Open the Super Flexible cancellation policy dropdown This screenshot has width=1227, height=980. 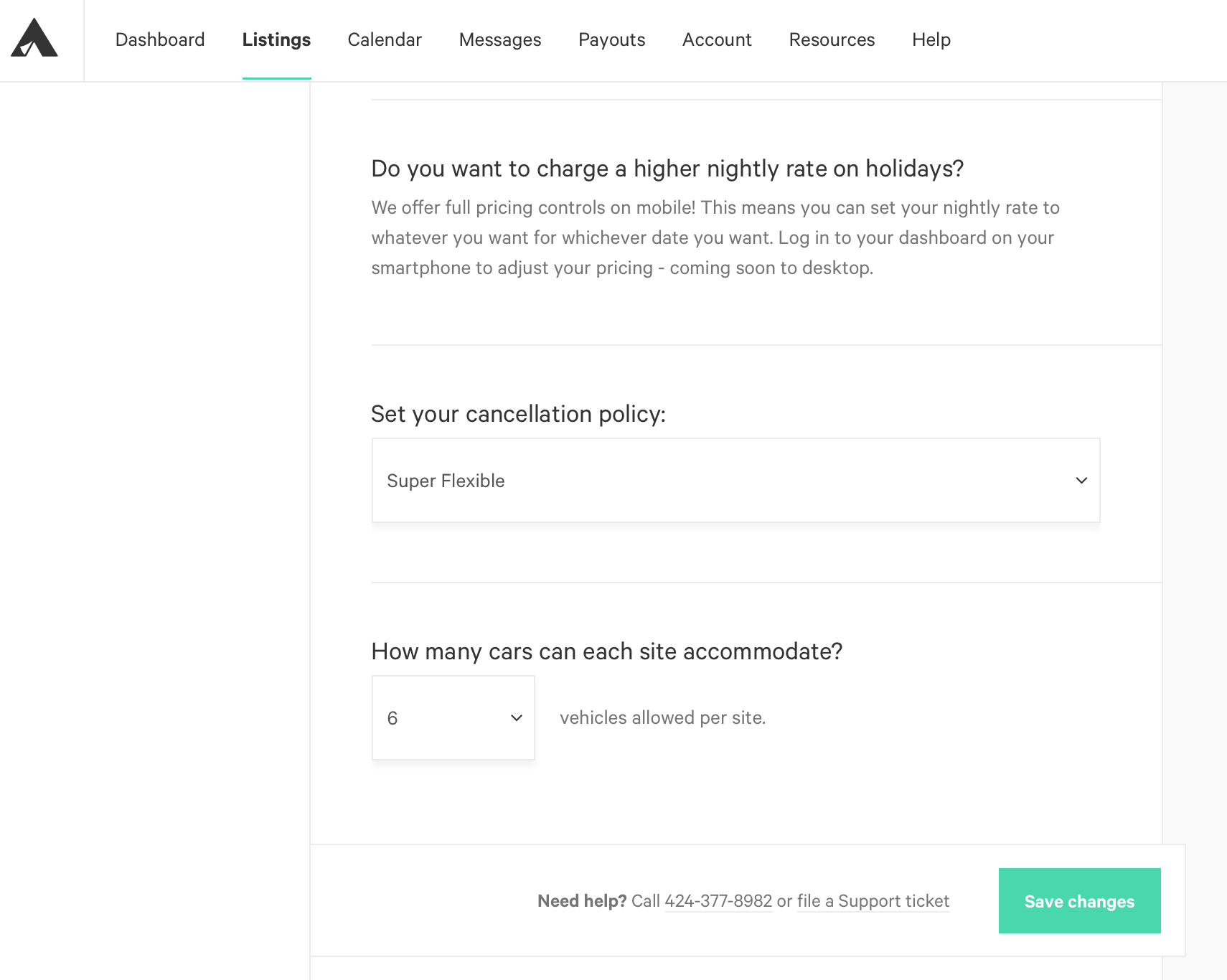(735, 480)
